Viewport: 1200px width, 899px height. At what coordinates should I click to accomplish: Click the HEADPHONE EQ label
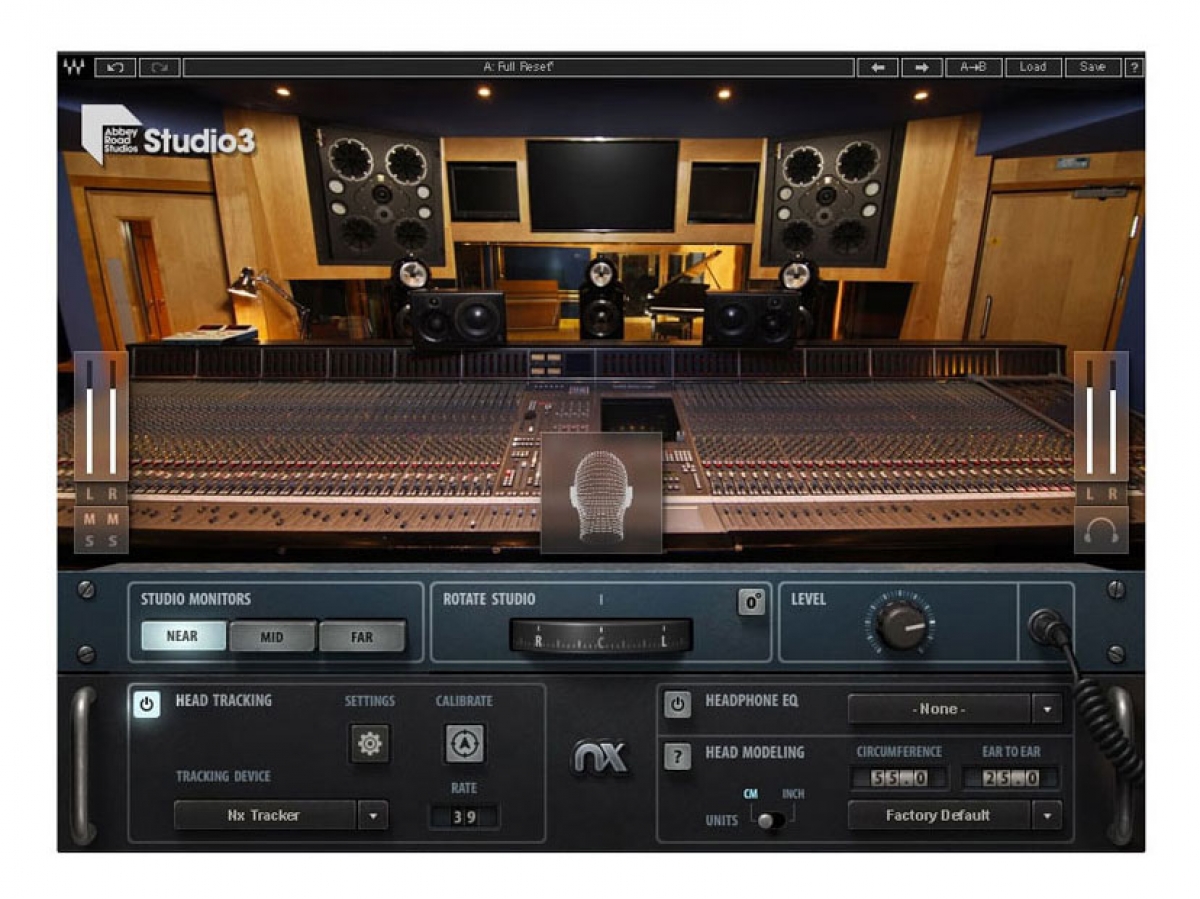(x=752, y=700)
